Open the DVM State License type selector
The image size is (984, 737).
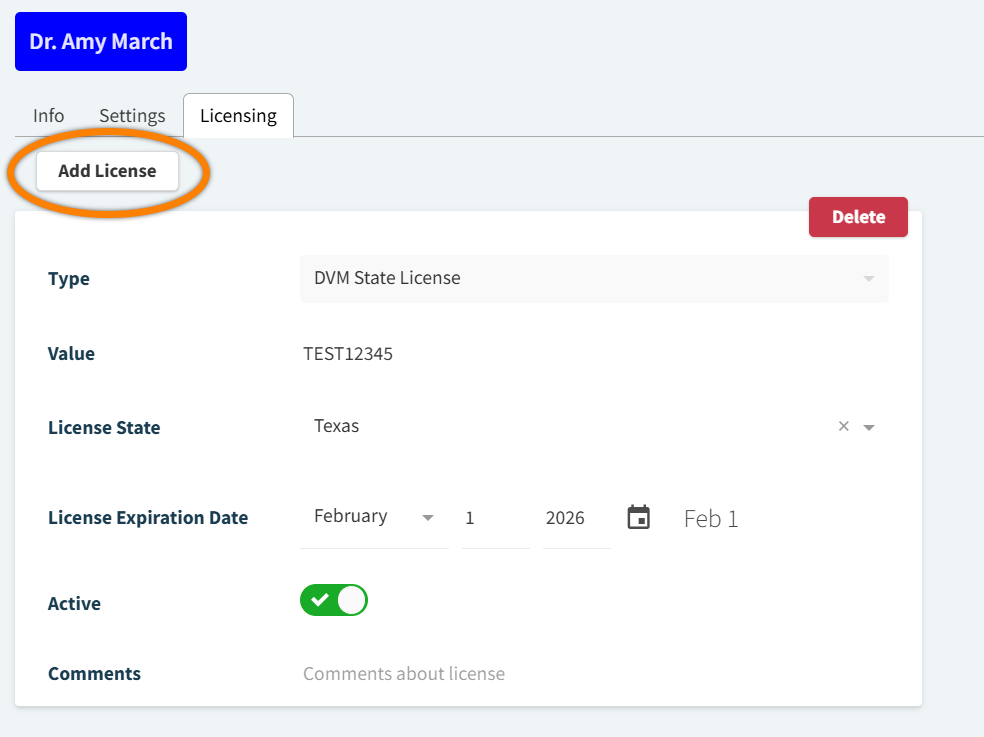pos(594,278)
